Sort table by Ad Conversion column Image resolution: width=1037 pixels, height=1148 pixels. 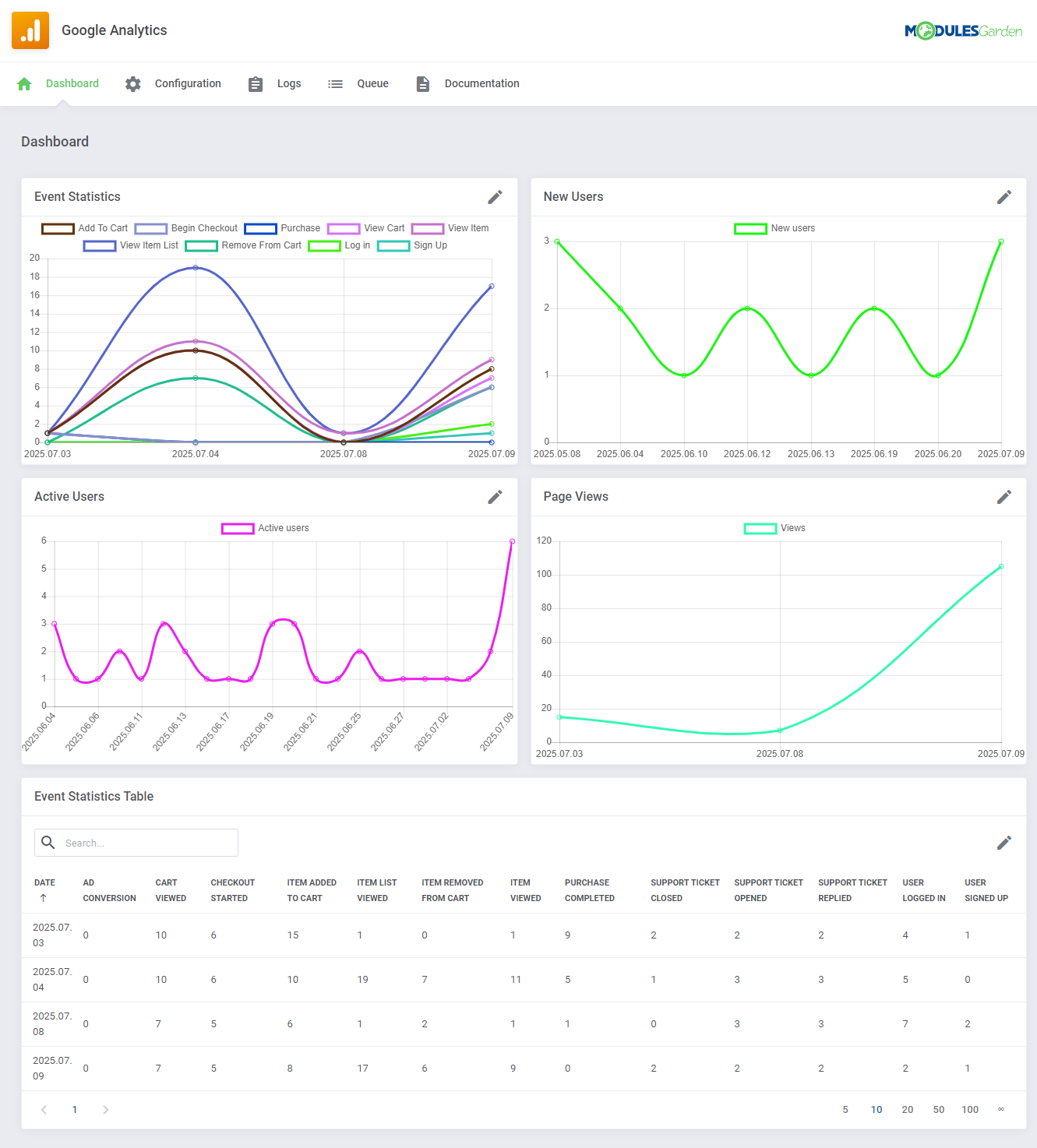[110, 890]
